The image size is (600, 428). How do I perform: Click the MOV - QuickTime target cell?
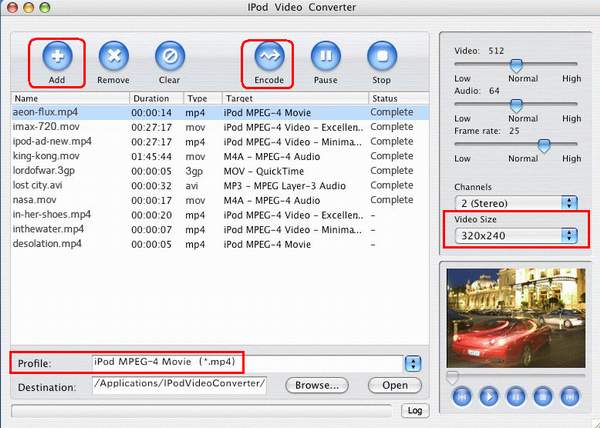pyautogui.click(x=264, y=171)
